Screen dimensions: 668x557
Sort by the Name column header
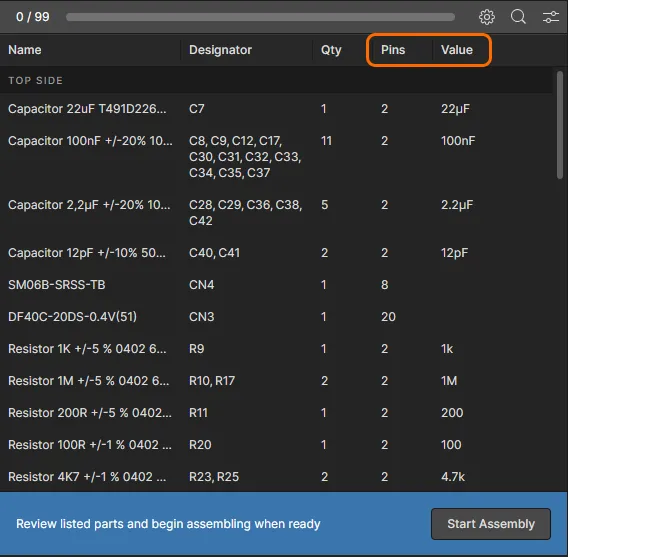[25, 50]
